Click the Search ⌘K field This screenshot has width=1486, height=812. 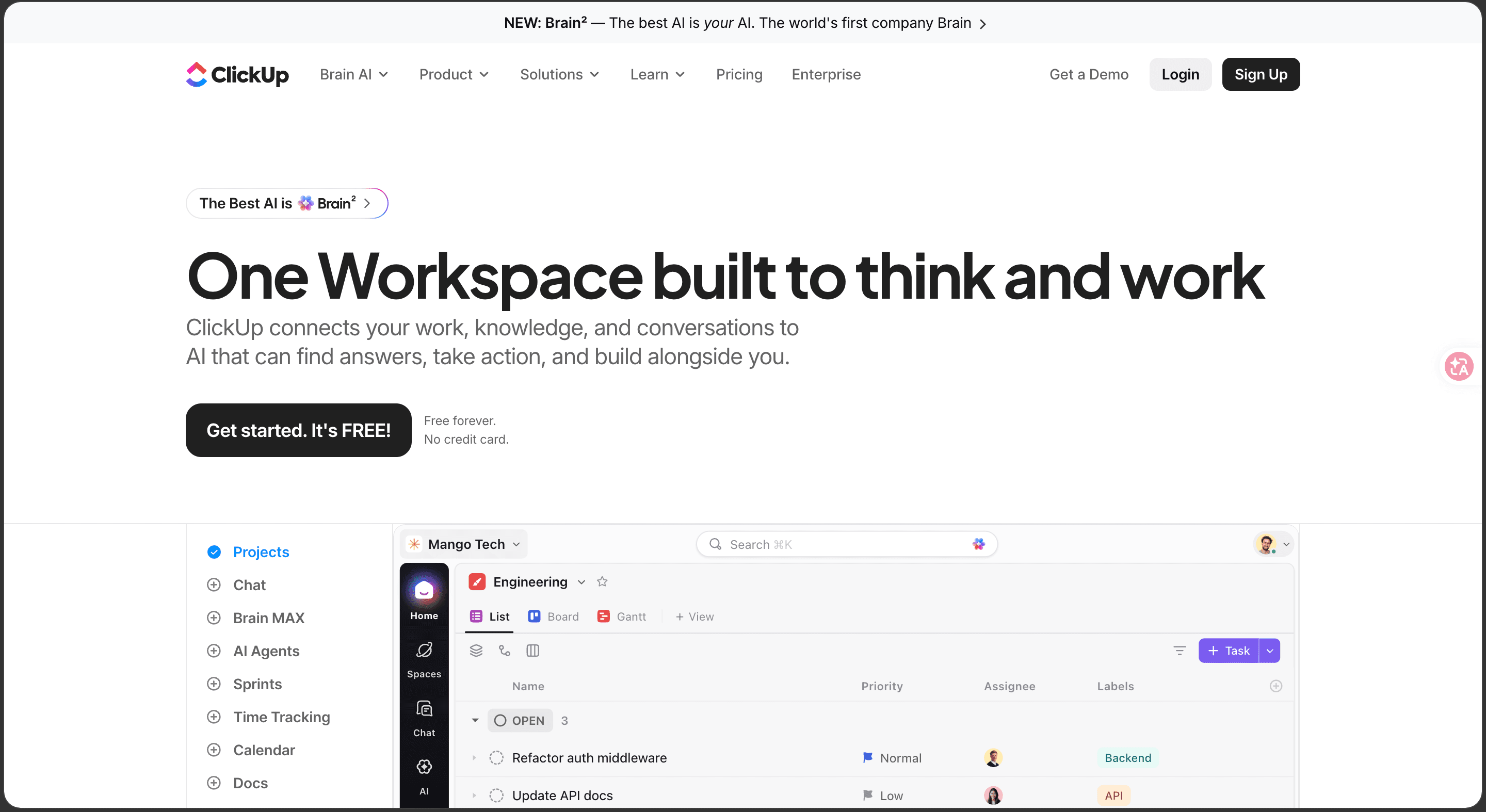[847, 544]
